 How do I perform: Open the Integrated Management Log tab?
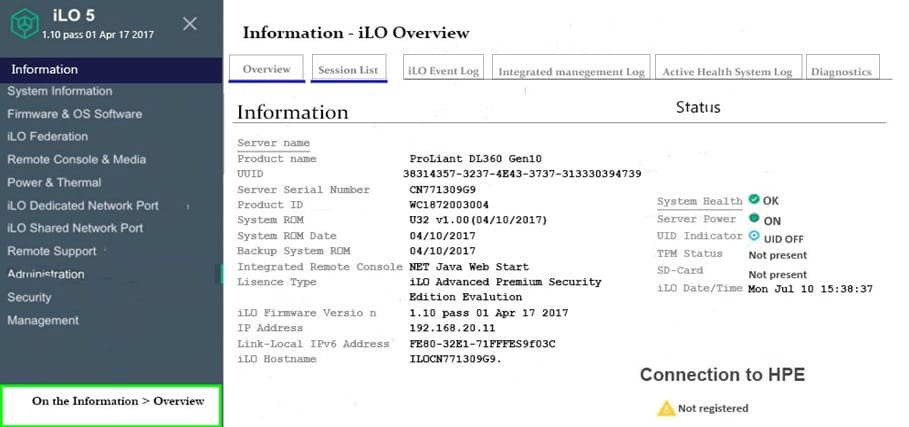click(571, 71)
